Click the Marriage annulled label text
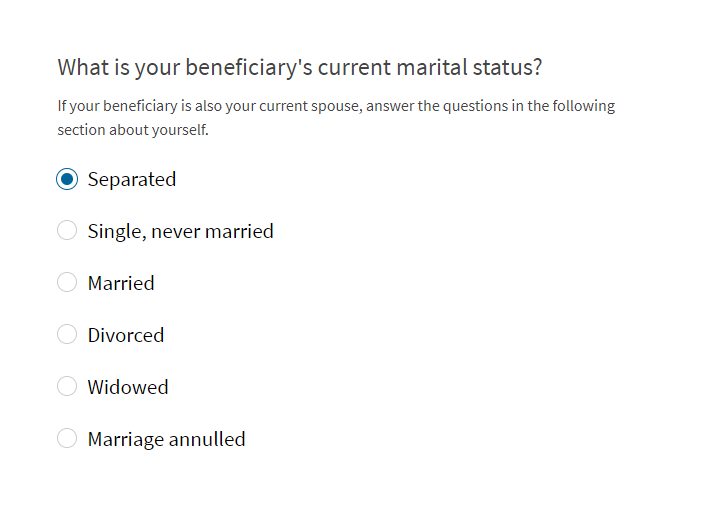Viewport: 703px width, 506px height. (x=167, y=440)
